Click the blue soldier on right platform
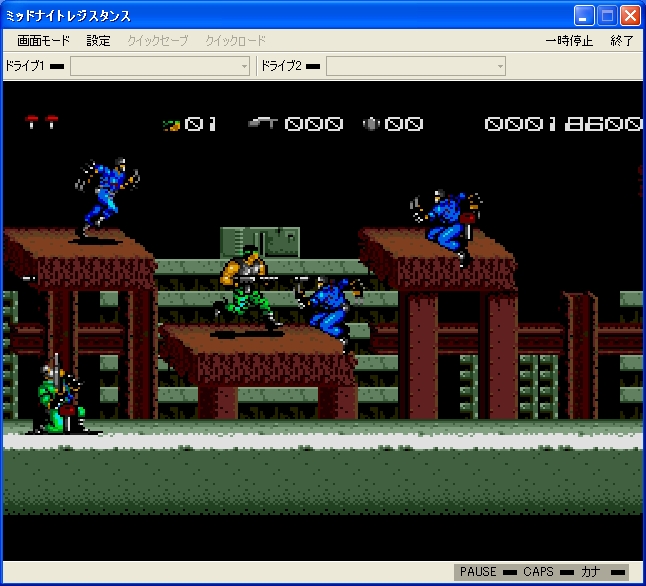This screenshot has height=586, width=646. [x=447, y=227]
